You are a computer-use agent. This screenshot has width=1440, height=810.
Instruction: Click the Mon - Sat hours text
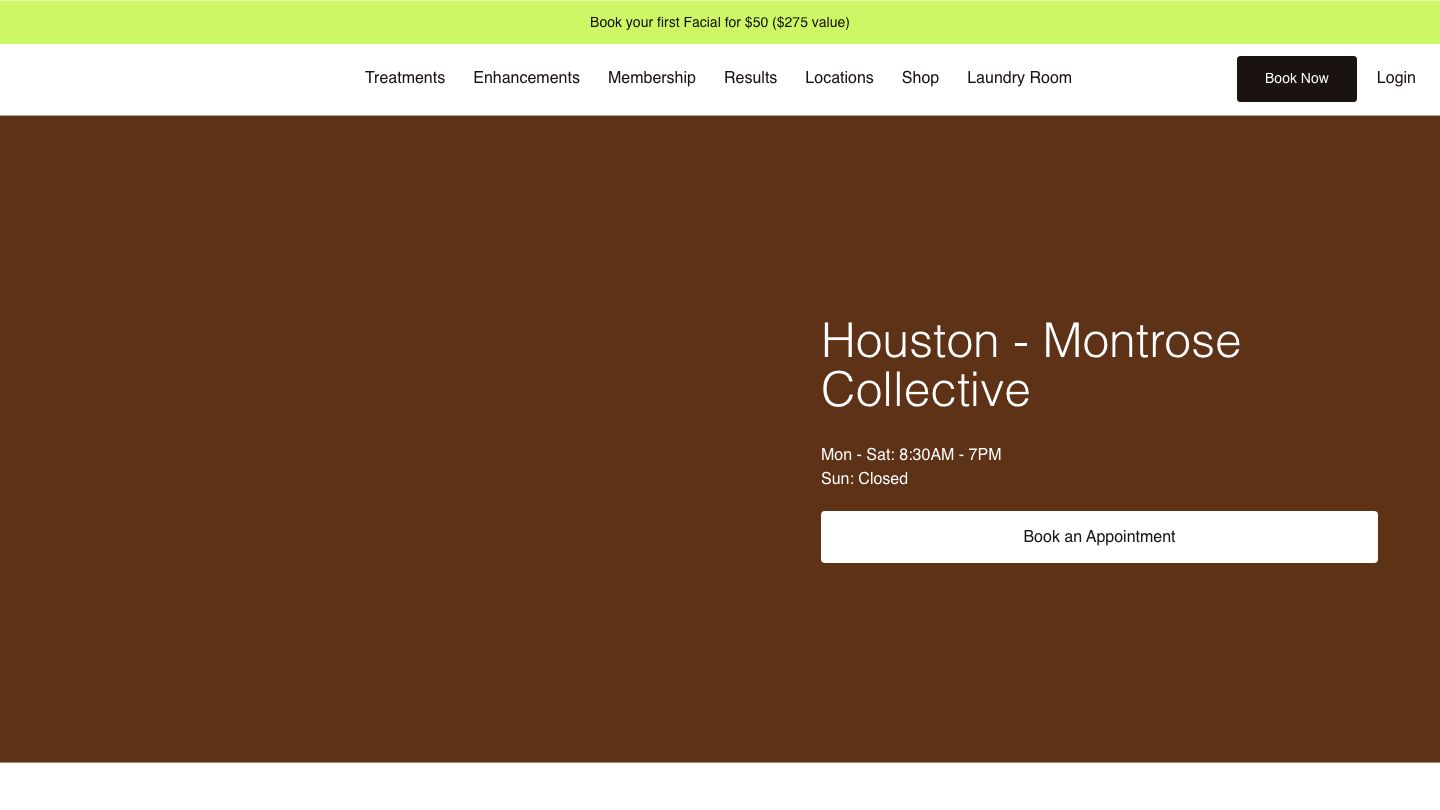click(911, 455)
